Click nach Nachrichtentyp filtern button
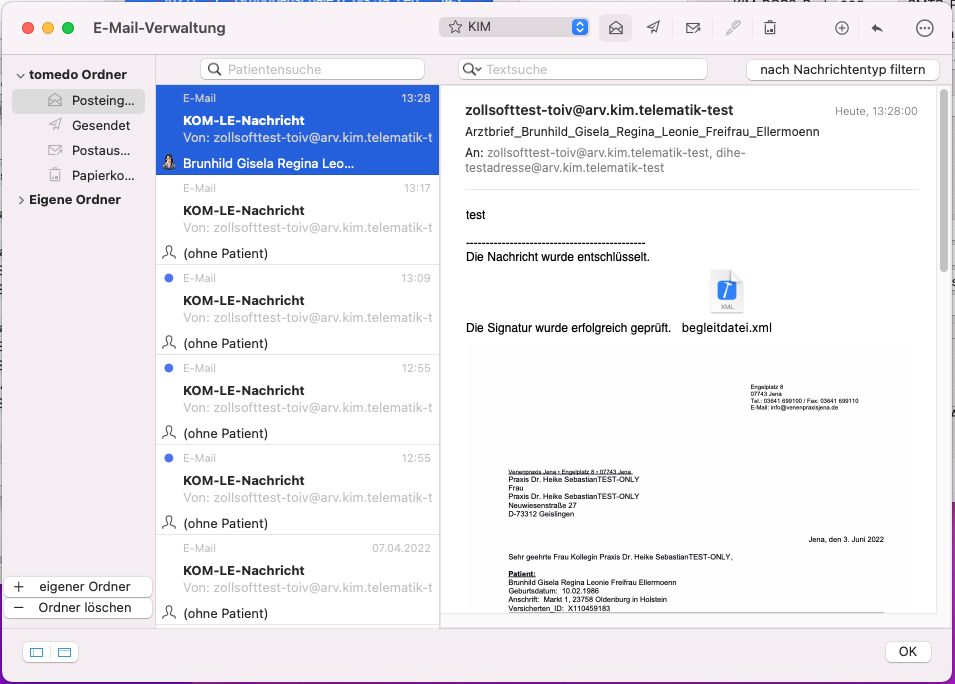Screen dimensions: 955x684 coord(842,69)
